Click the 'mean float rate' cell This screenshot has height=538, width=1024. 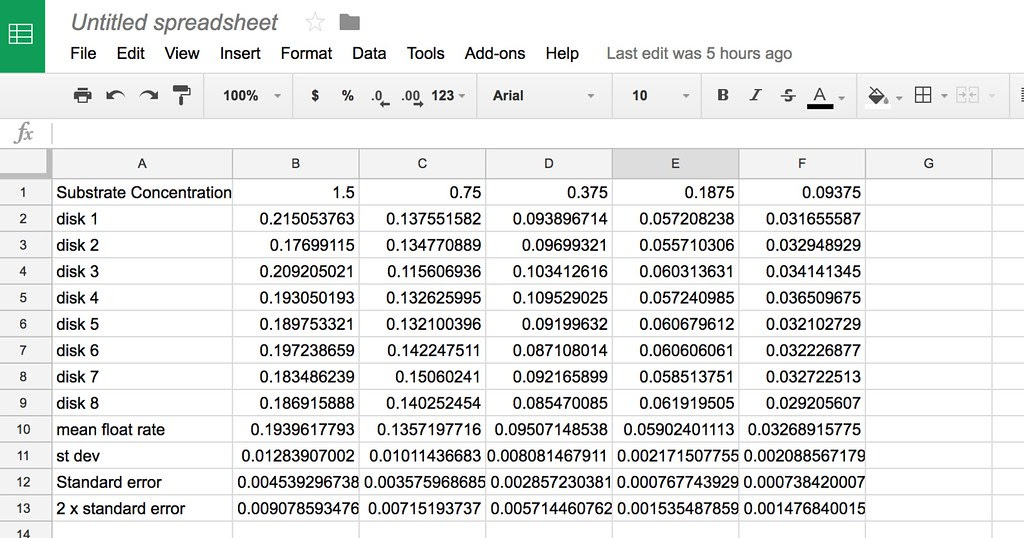pyautogui.click(x=142, y=430)
